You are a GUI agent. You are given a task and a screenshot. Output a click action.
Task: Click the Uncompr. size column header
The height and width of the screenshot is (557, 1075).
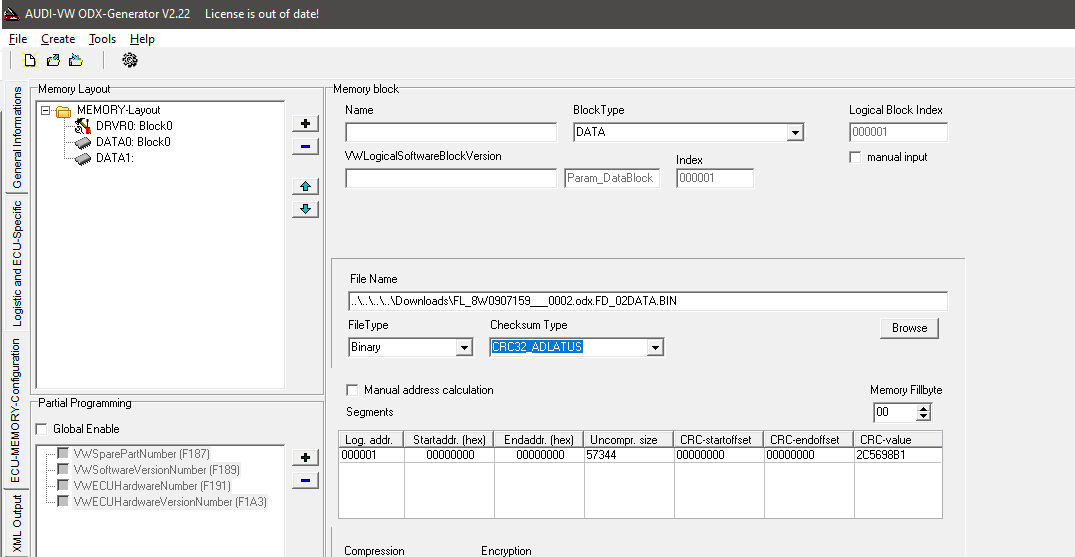point(629,440)
